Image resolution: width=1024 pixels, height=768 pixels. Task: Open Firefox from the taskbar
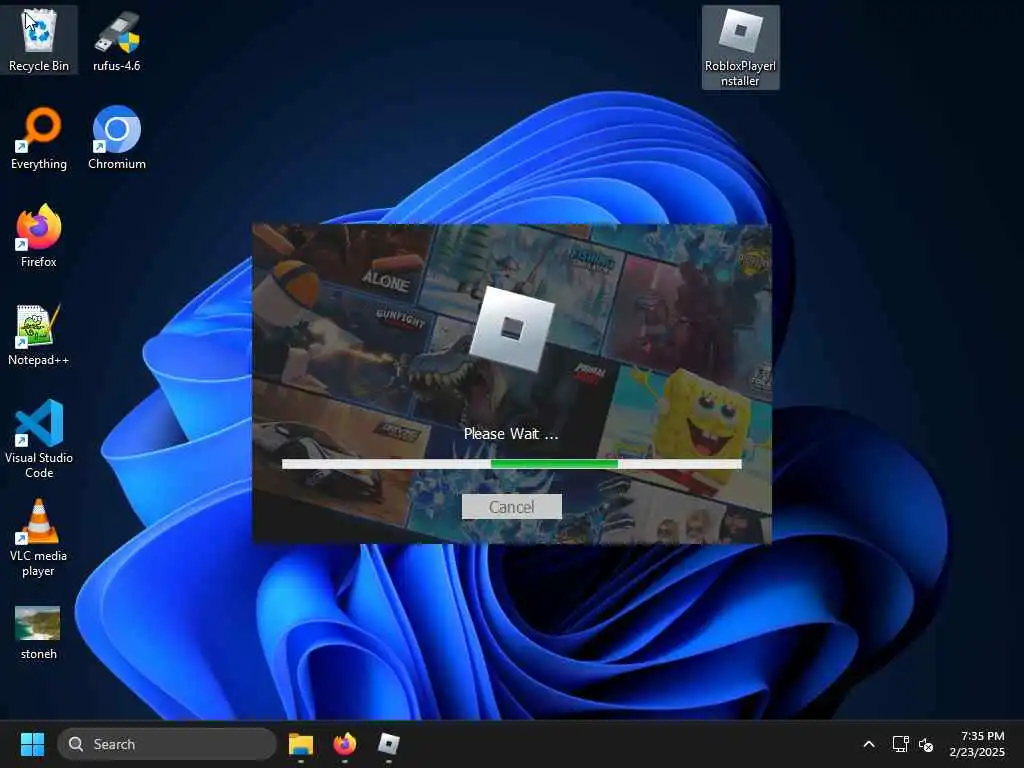(x=345, y=744)
